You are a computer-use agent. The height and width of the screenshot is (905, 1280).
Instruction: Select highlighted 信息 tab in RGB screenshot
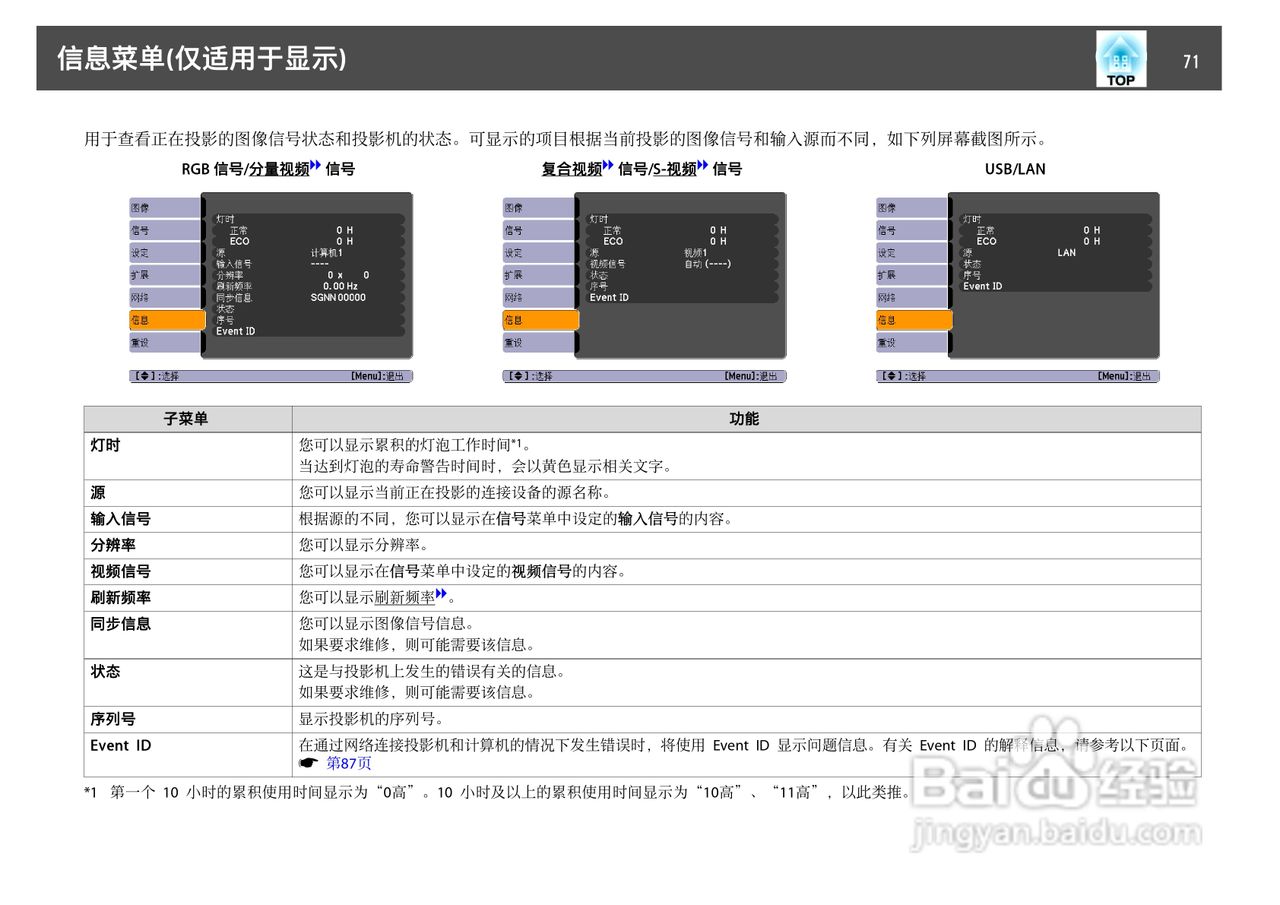coord(166,320)
